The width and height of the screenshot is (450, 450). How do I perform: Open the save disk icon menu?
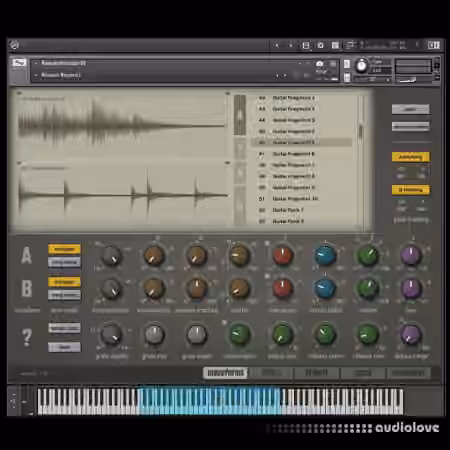pyautogui.click(x=306, y=45)
